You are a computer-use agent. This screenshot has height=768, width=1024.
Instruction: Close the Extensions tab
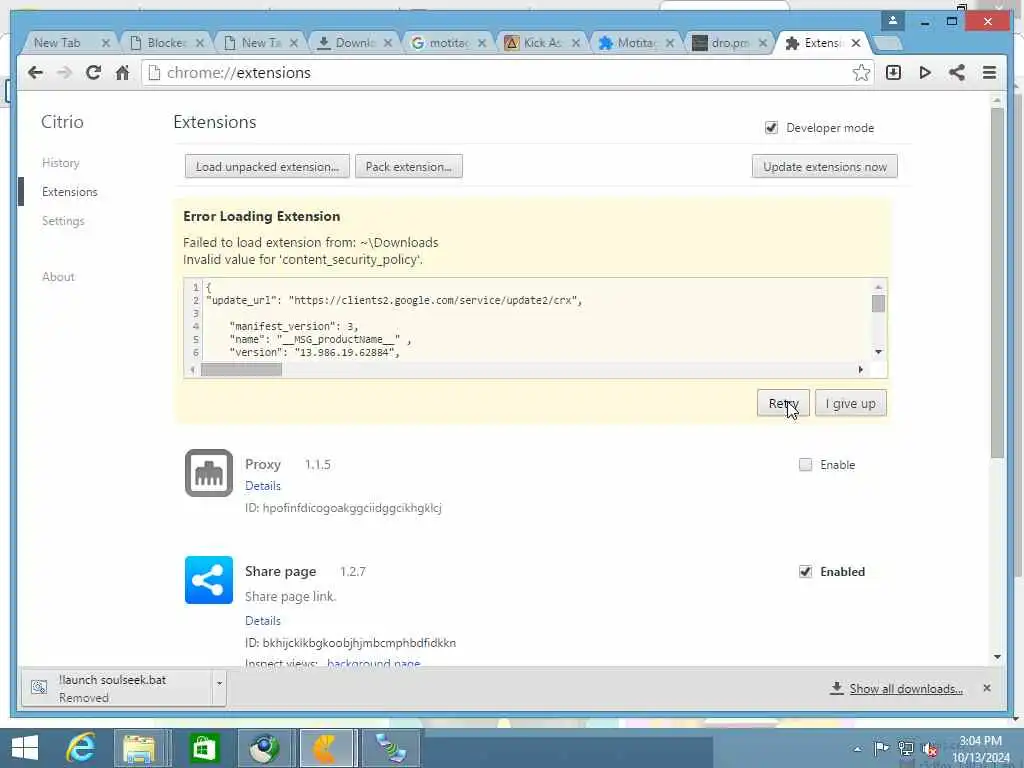tap(856, 43)
